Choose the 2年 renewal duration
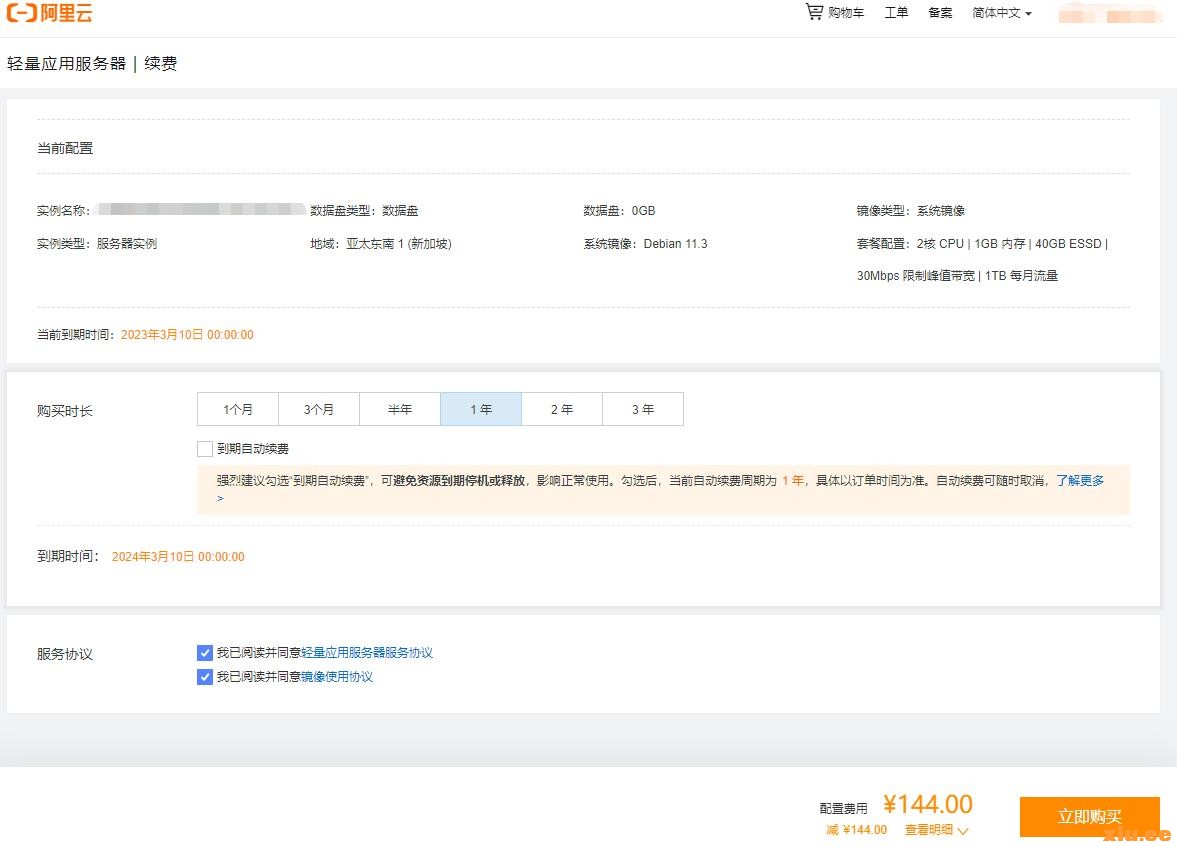Viewport: 1177px width, 847px height. point(562,409)
